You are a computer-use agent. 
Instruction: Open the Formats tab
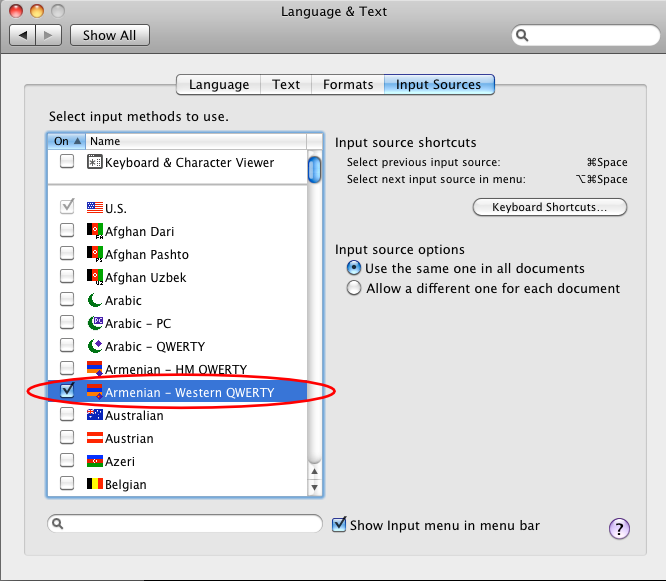pos(348,85)
